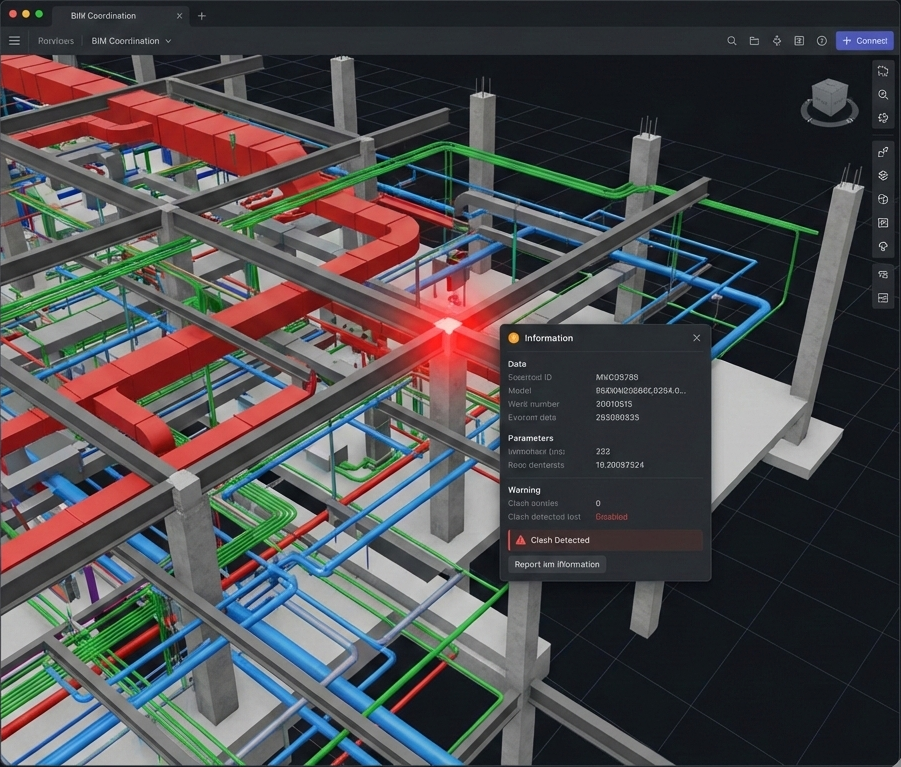Open the hamburger menu
The height and width of the screenshot is (767, 901).
[14, 41]
